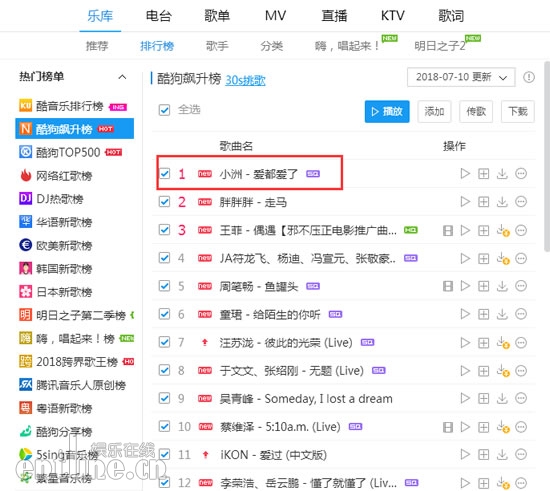Play song number 4 by JA符龙飞
The height and width of the screenshot is (491, 550).
465,258
